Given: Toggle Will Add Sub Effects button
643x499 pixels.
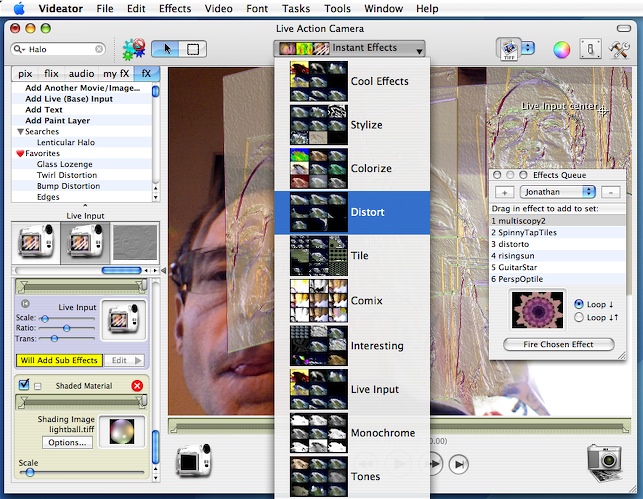Looking at the screenshot, I should (59, 360).
